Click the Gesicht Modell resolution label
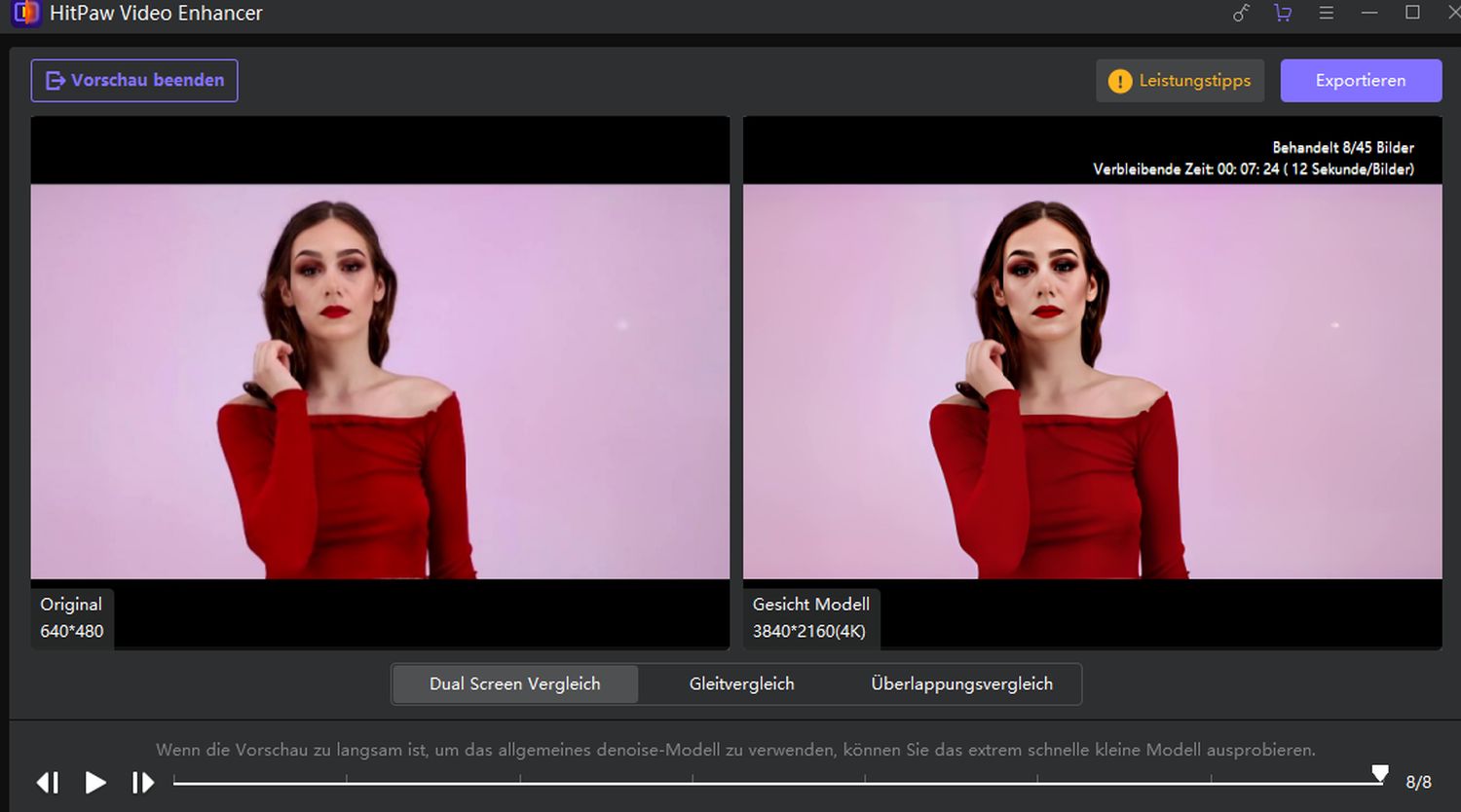Image resolution: width=1461 pixels, height=812 pixels. [x=809, y=617]
